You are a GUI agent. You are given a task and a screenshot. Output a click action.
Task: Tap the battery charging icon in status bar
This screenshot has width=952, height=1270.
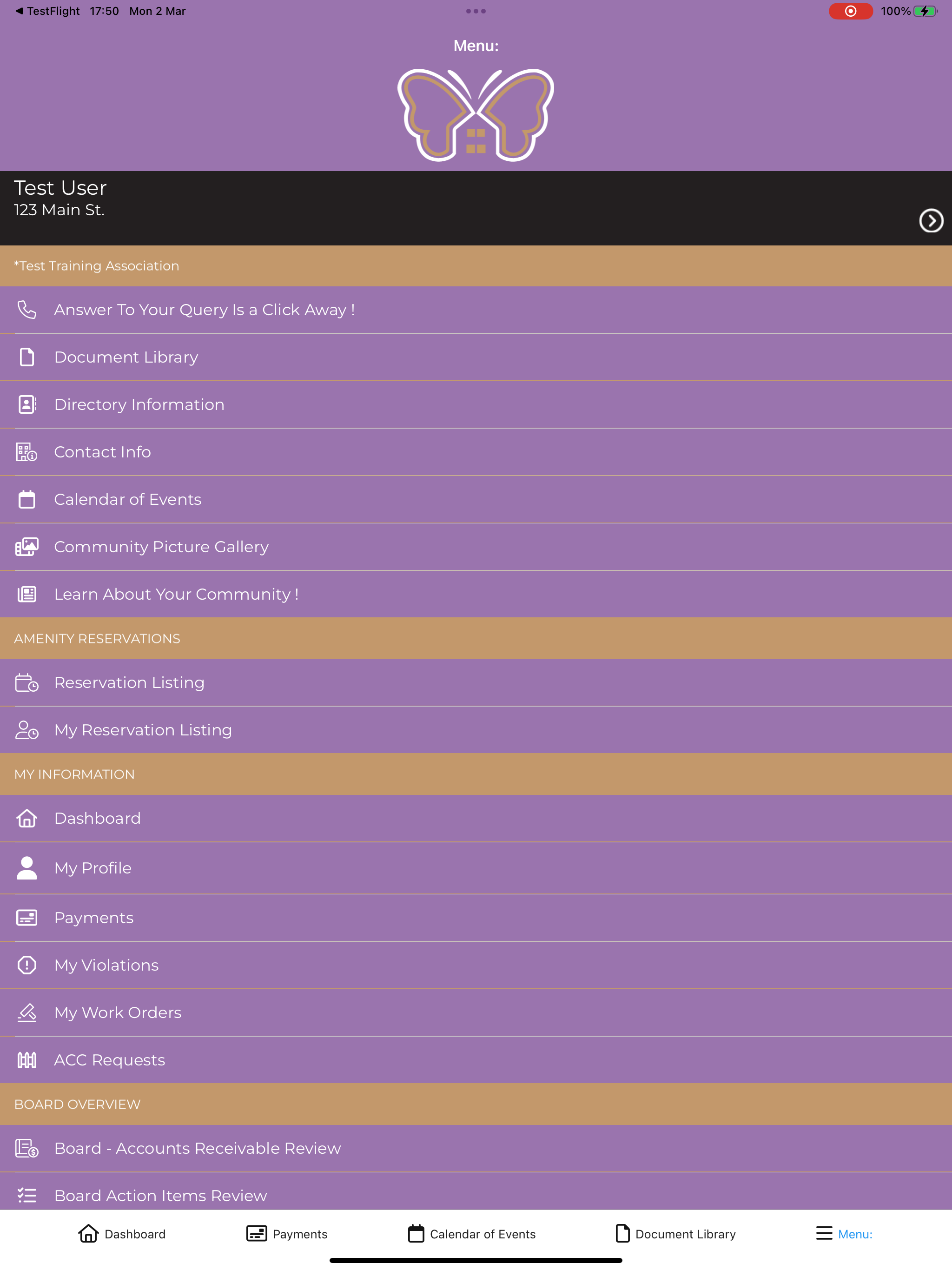tap(925, 11)
